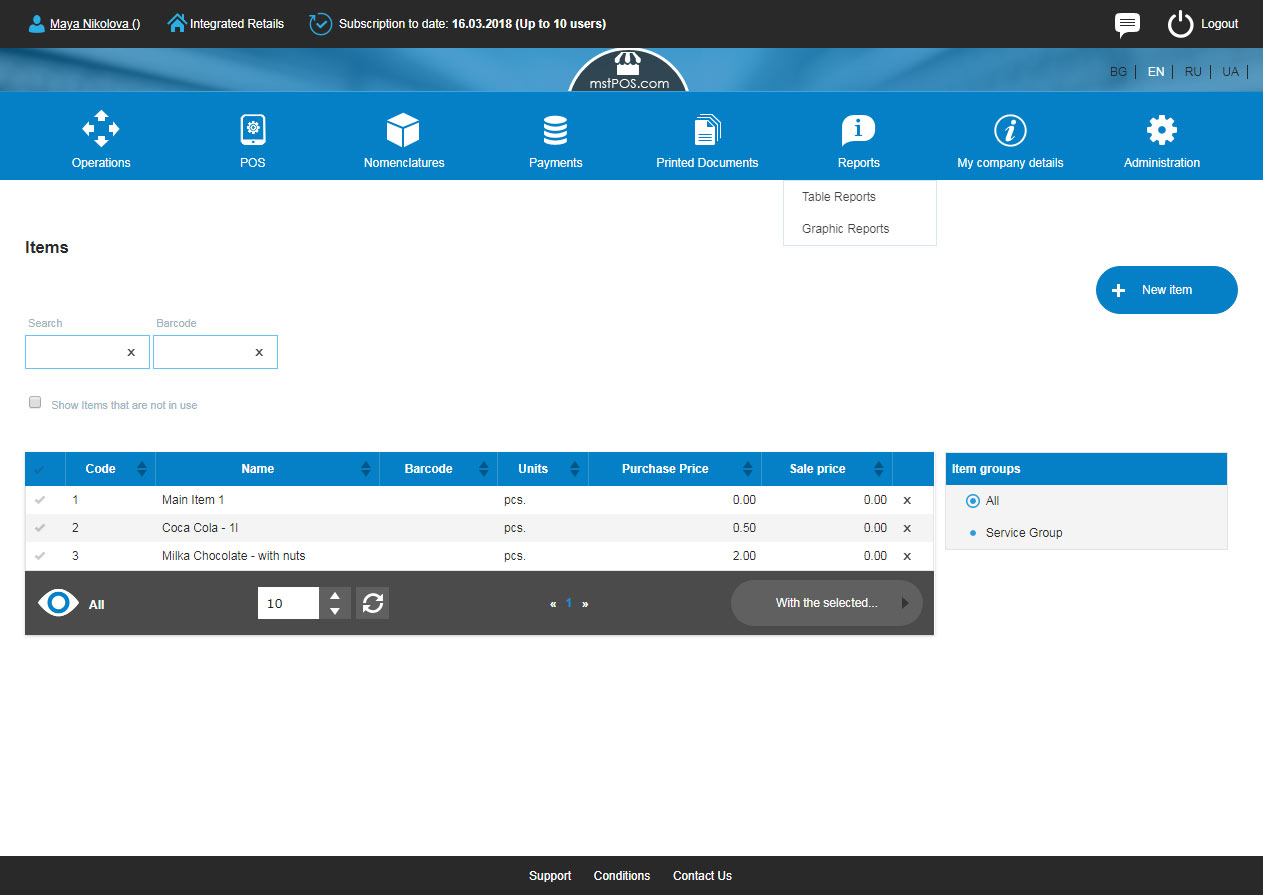
Task: Sort by Purchase Price column arrows
Action: click(x=747, y=469)
